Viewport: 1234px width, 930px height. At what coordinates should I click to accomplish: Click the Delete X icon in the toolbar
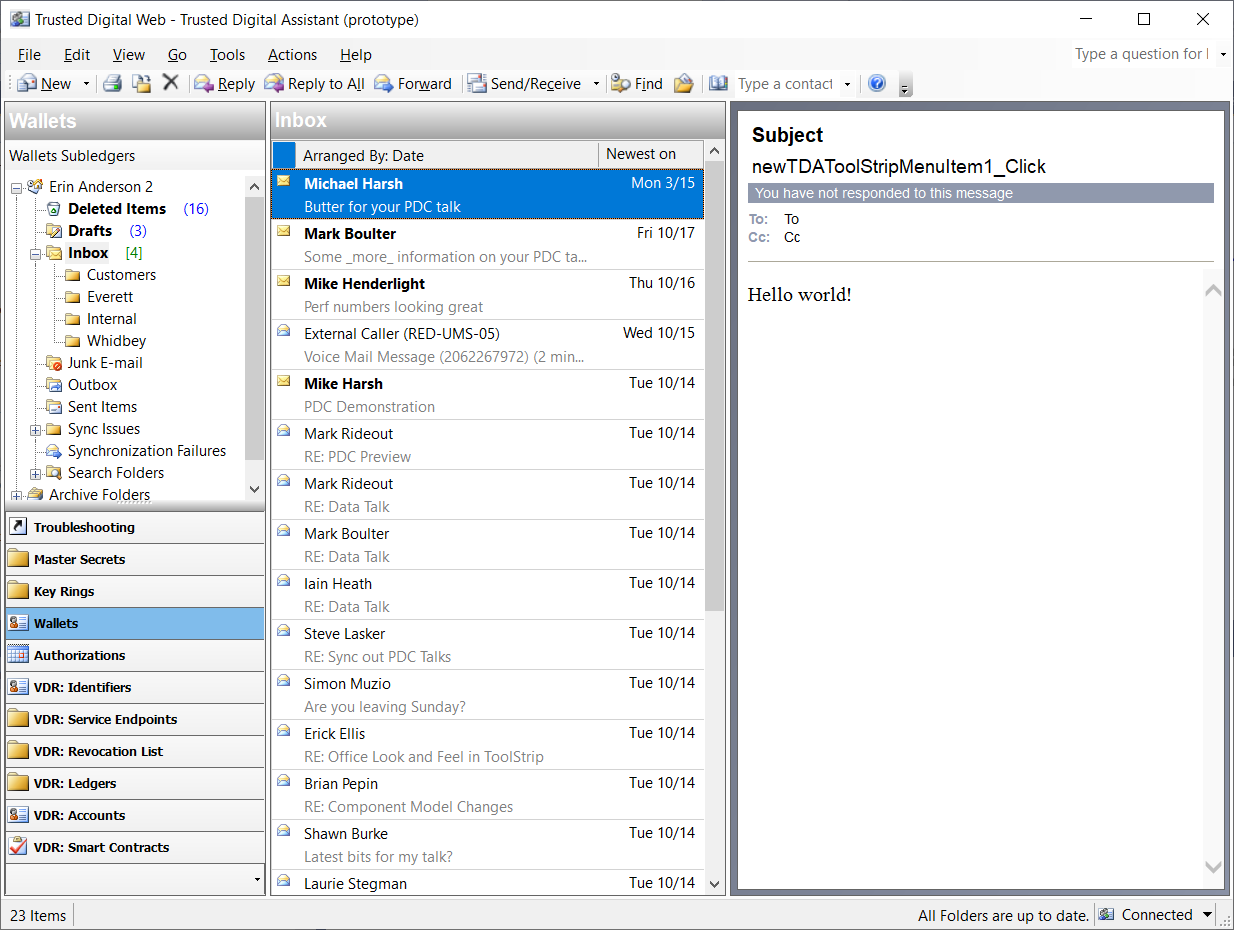(171, 83)
